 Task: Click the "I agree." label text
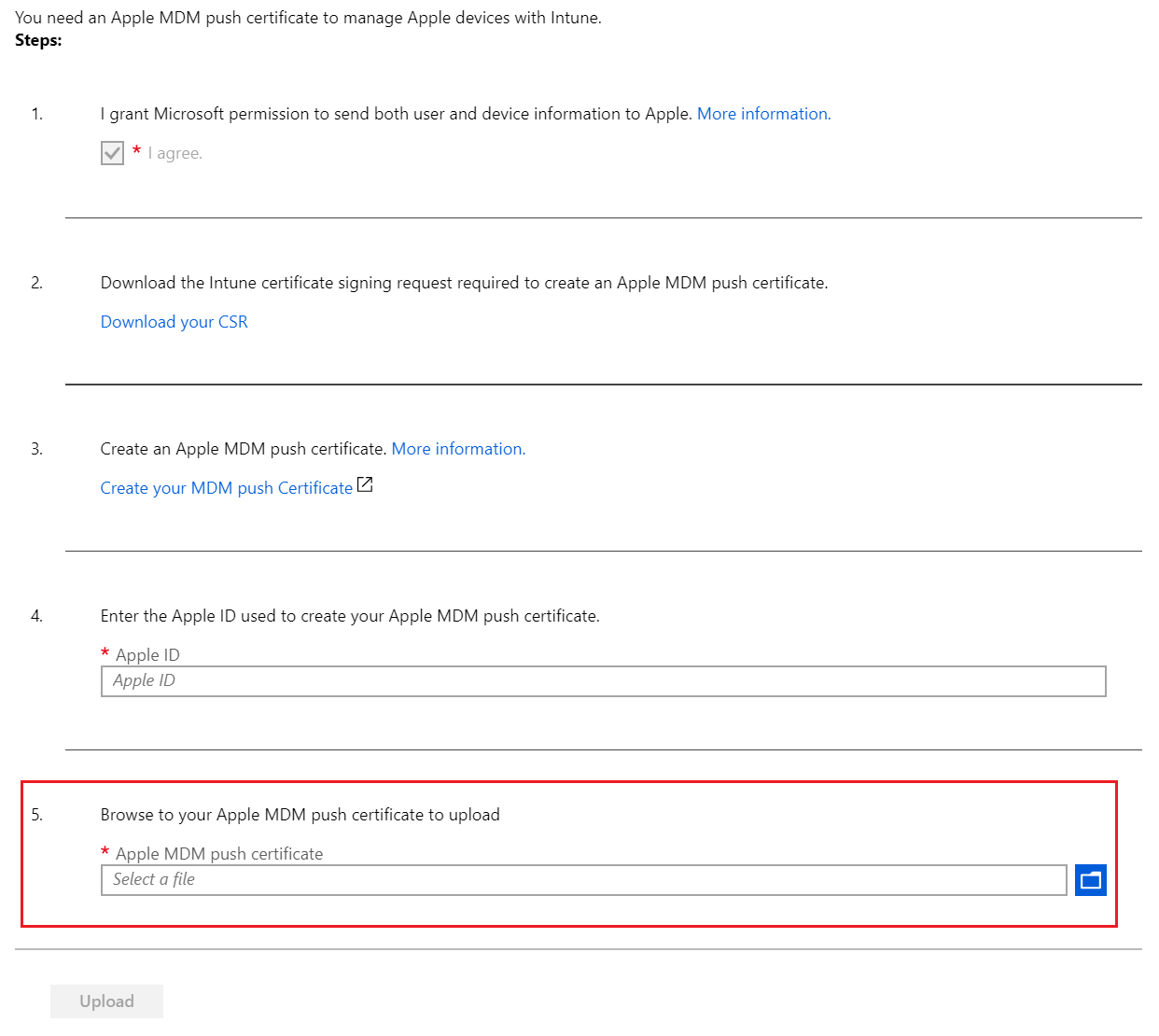[175, 154]
